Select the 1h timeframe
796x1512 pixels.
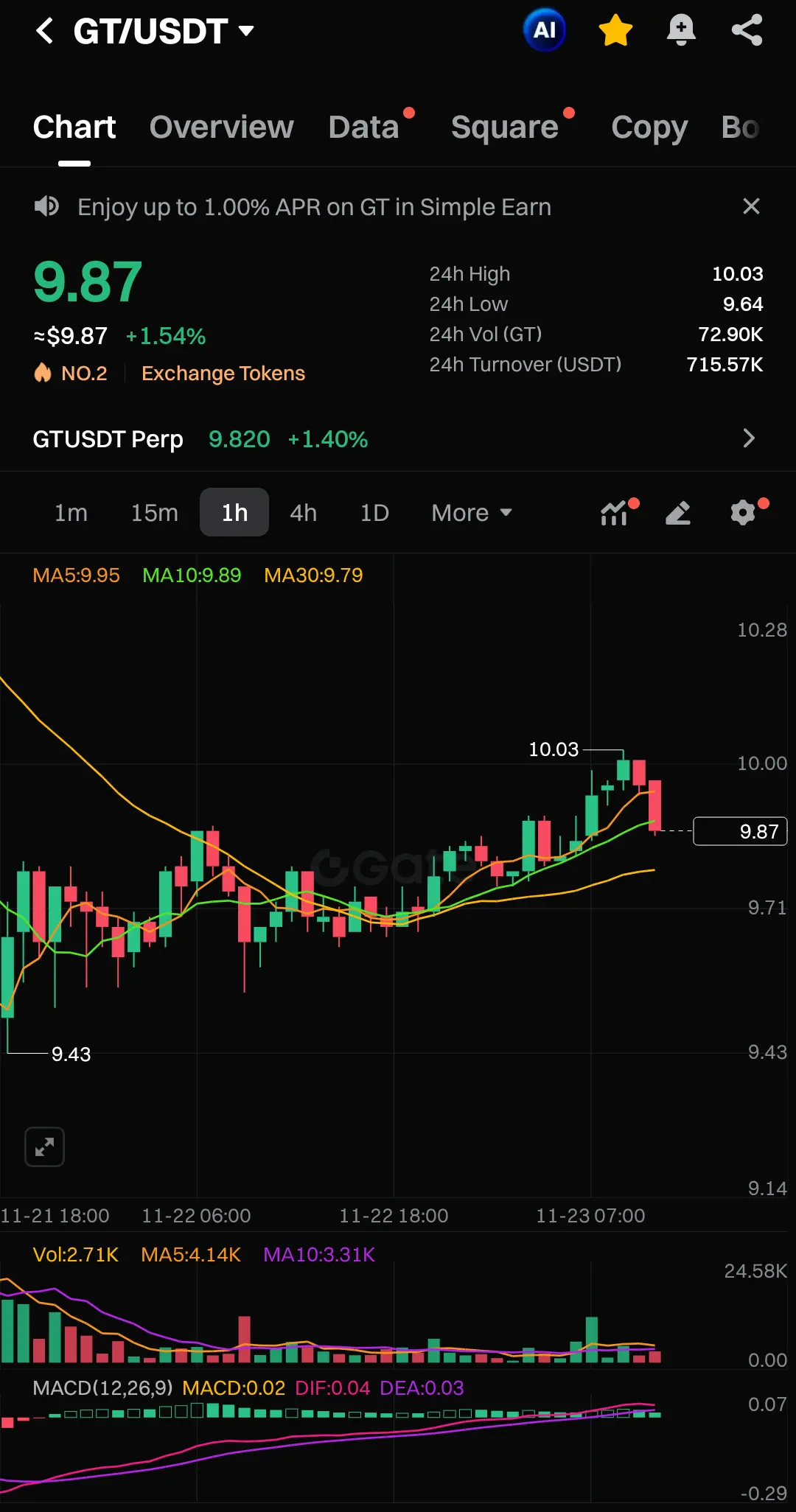(234, 512)
